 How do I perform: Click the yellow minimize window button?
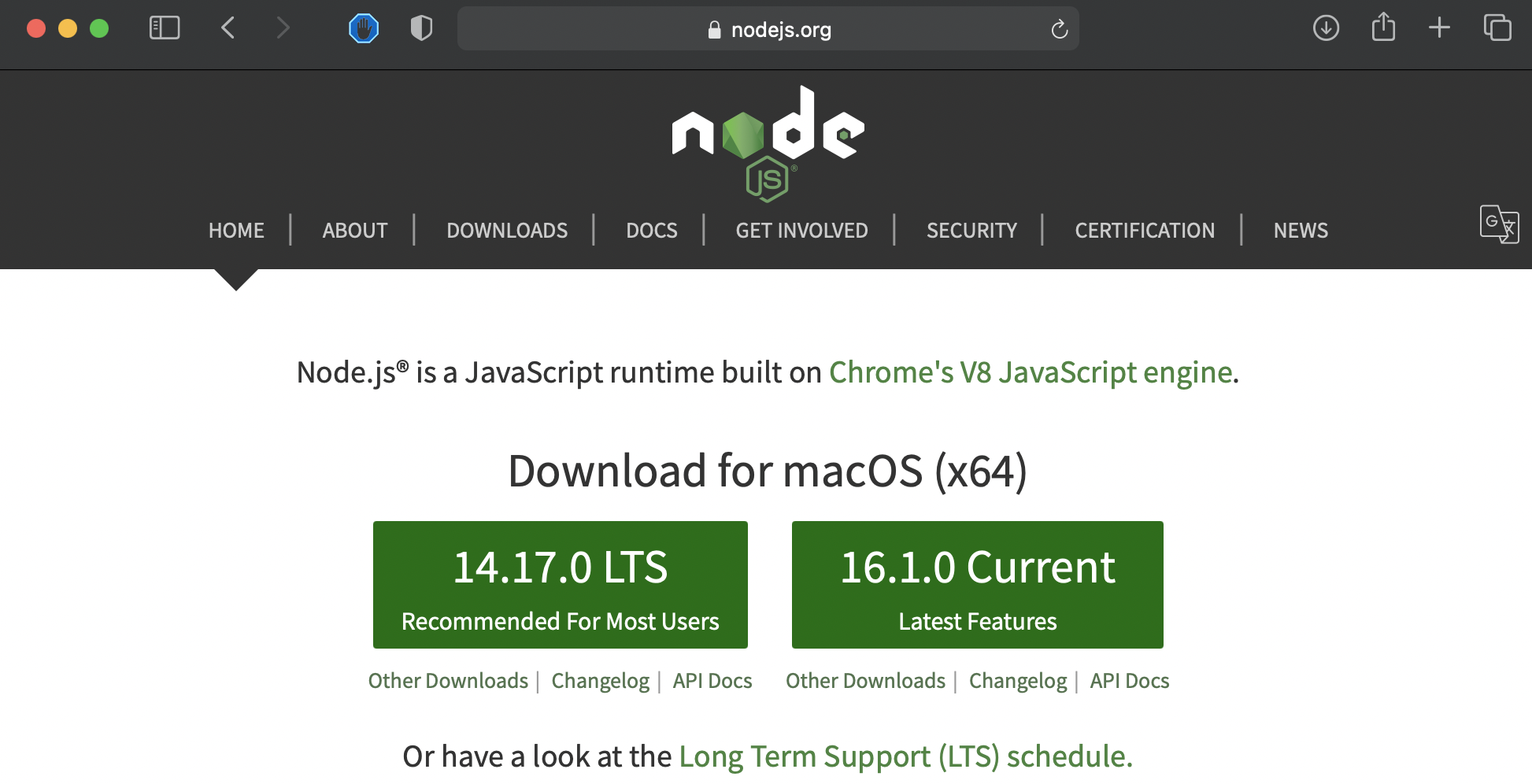coord(68,28)
